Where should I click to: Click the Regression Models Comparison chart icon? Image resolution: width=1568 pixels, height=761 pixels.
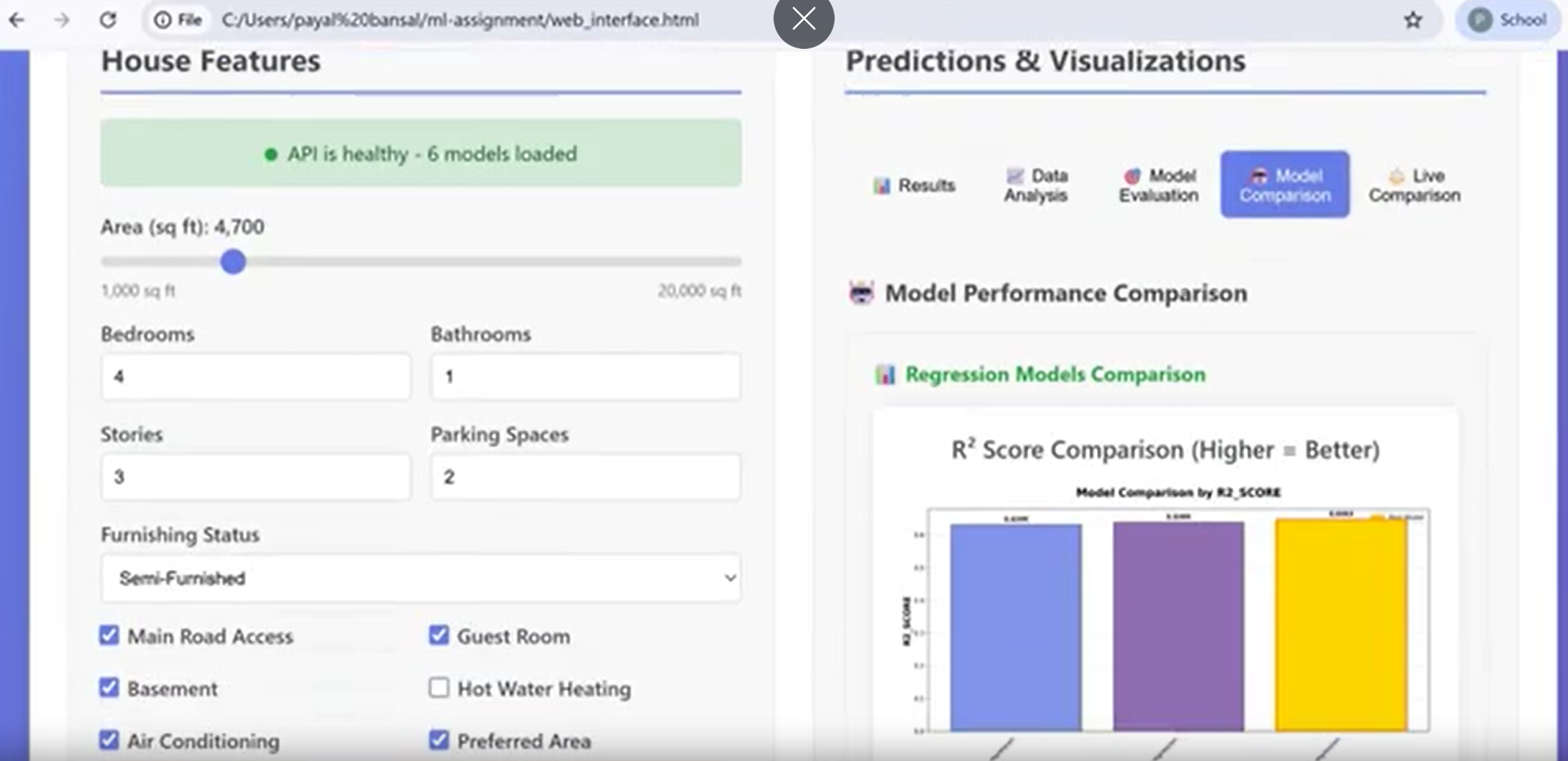885,375
